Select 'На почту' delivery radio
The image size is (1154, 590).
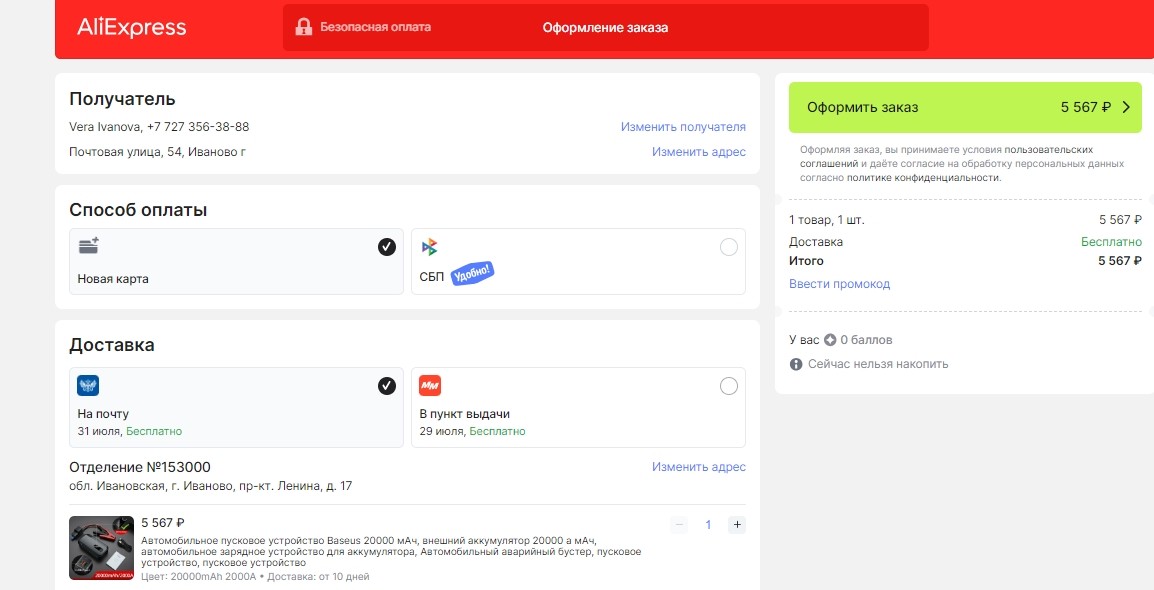click(x=386, y=386)
